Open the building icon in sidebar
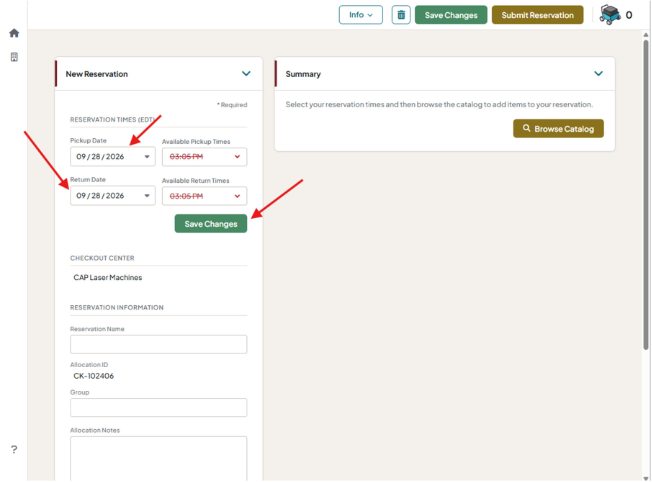The height and width of the screenshot is (482, 652). click(14, 57)
